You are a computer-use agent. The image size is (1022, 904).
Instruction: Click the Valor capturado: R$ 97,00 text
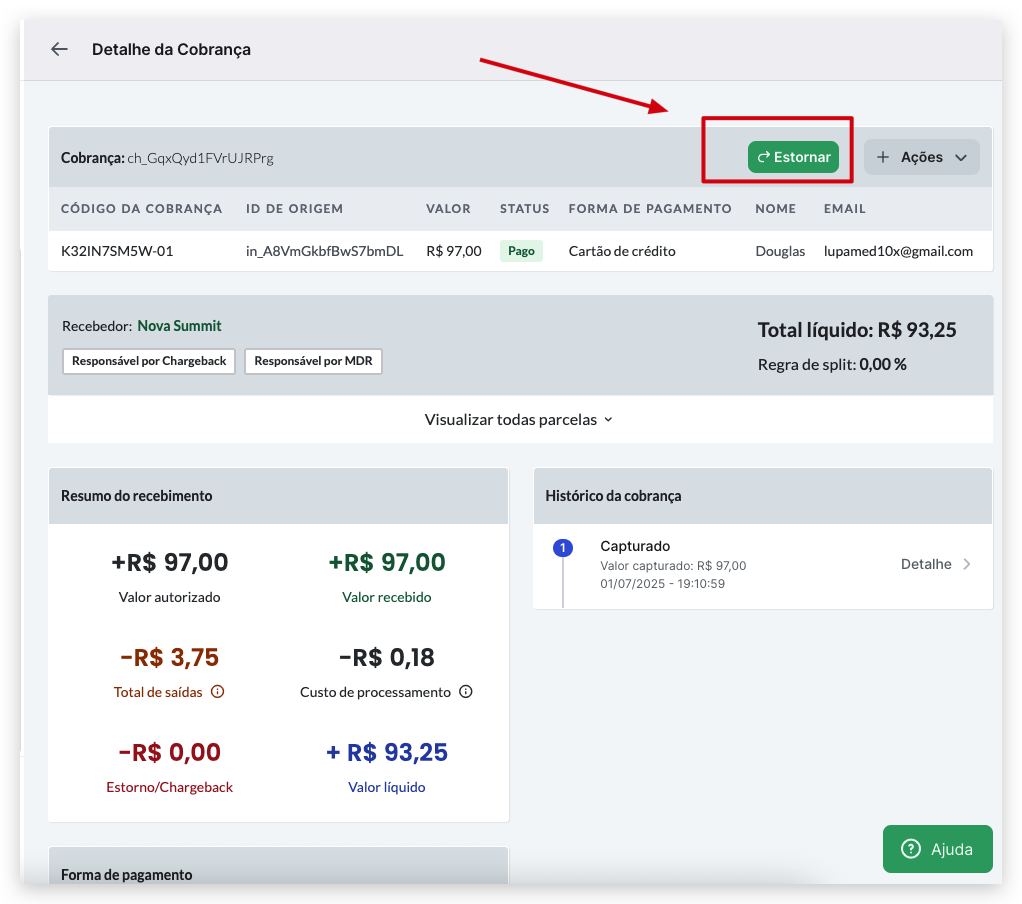(x=673, y=566)
